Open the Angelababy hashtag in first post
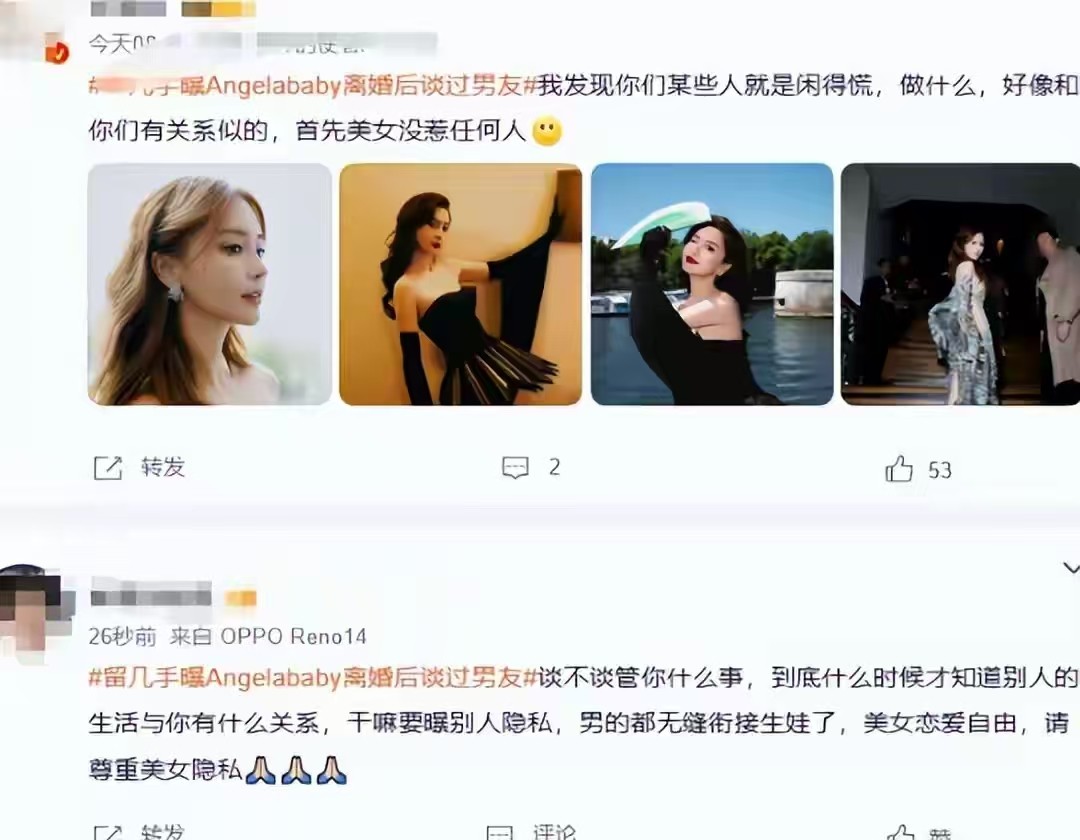This screenshot has width=1080, height=840. pyautogui.click(x=313, y=85)
